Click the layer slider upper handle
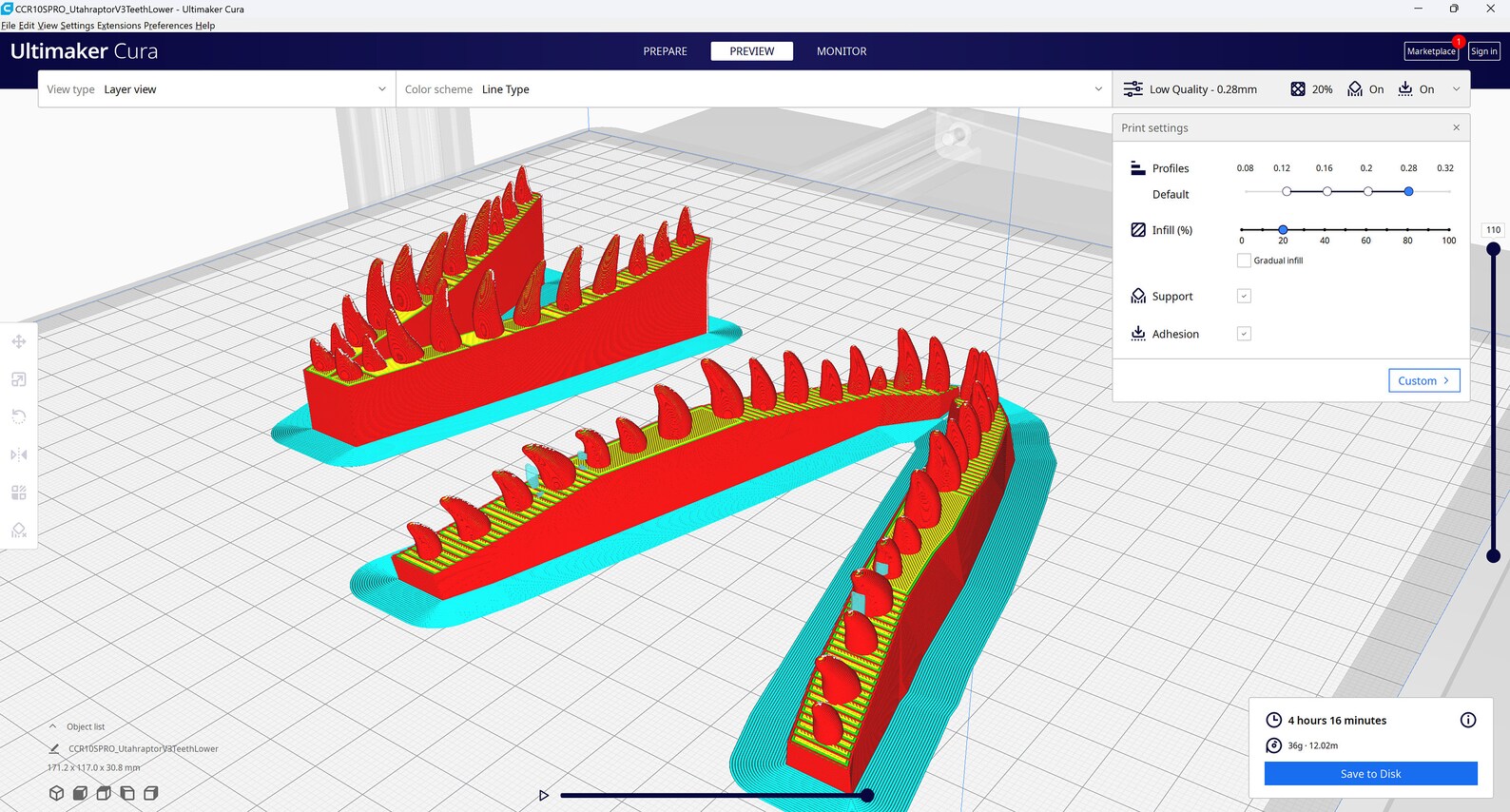This screenshot has height=812, width=1510. pos(1494,249)
